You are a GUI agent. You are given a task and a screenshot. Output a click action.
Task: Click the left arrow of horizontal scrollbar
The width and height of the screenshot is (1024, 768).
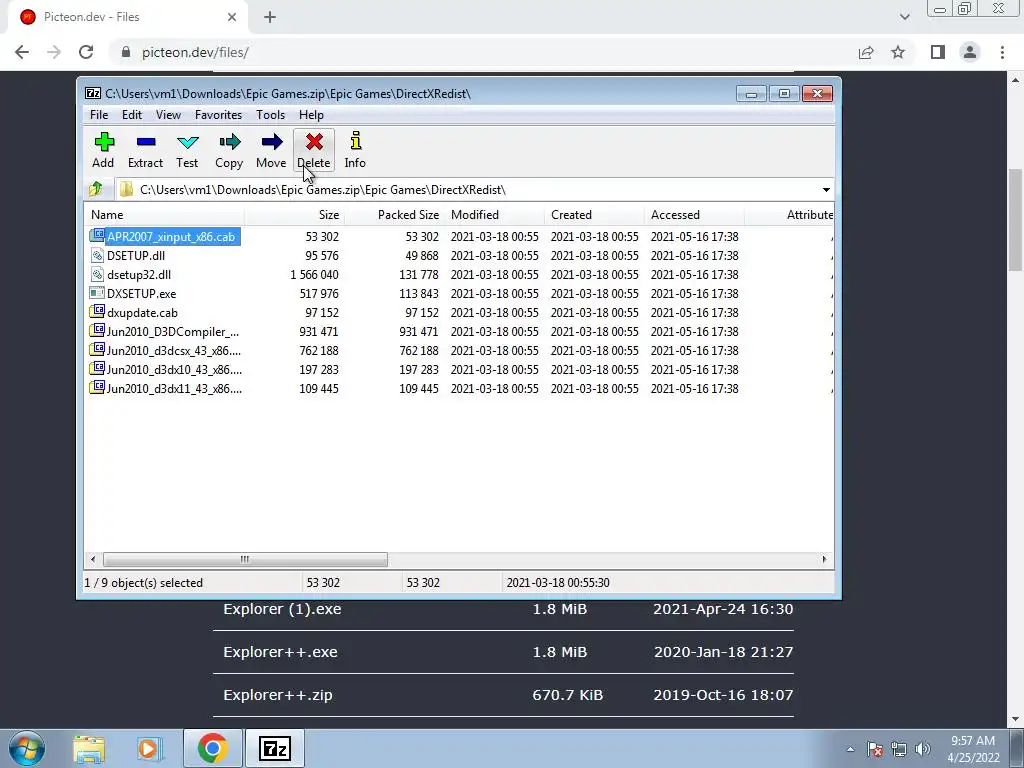click(93, 559)
